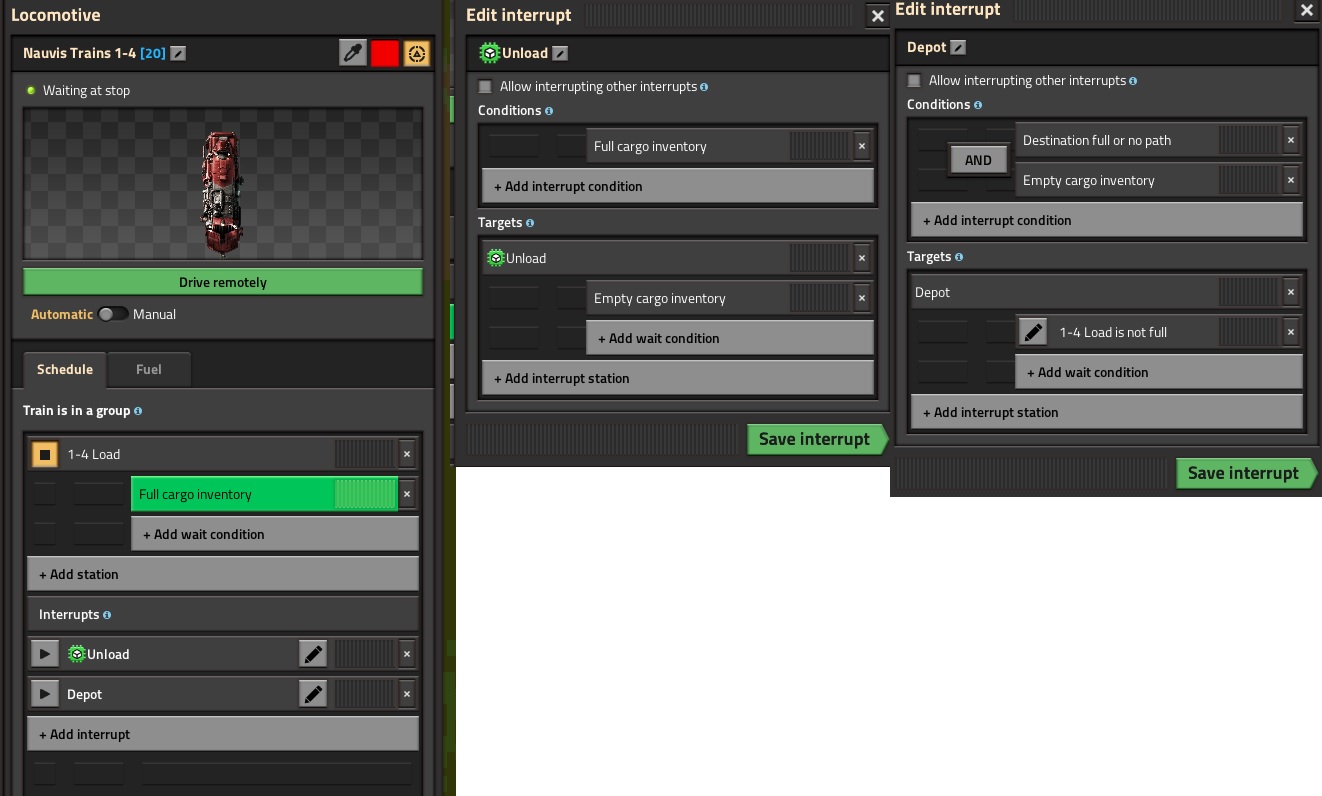
Task: Save the Depot interrupt
Action: click(x=1246, y=473)
